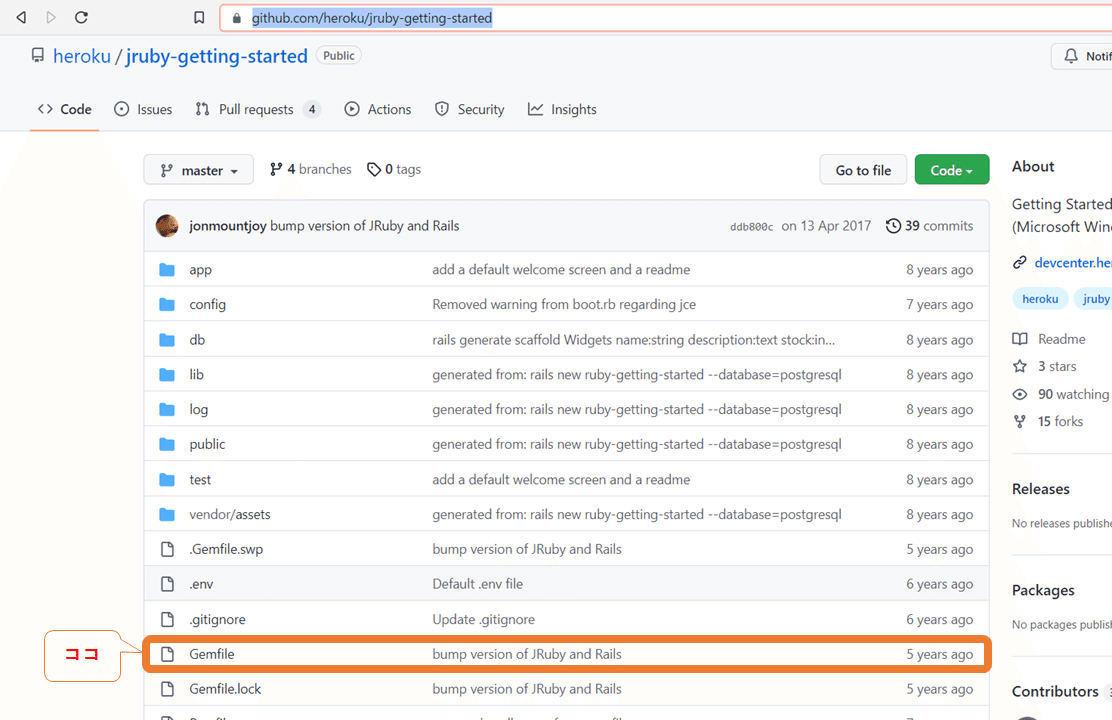Open the 15 forks link
Screen dimensions: 1112x720
(1061, 421)
